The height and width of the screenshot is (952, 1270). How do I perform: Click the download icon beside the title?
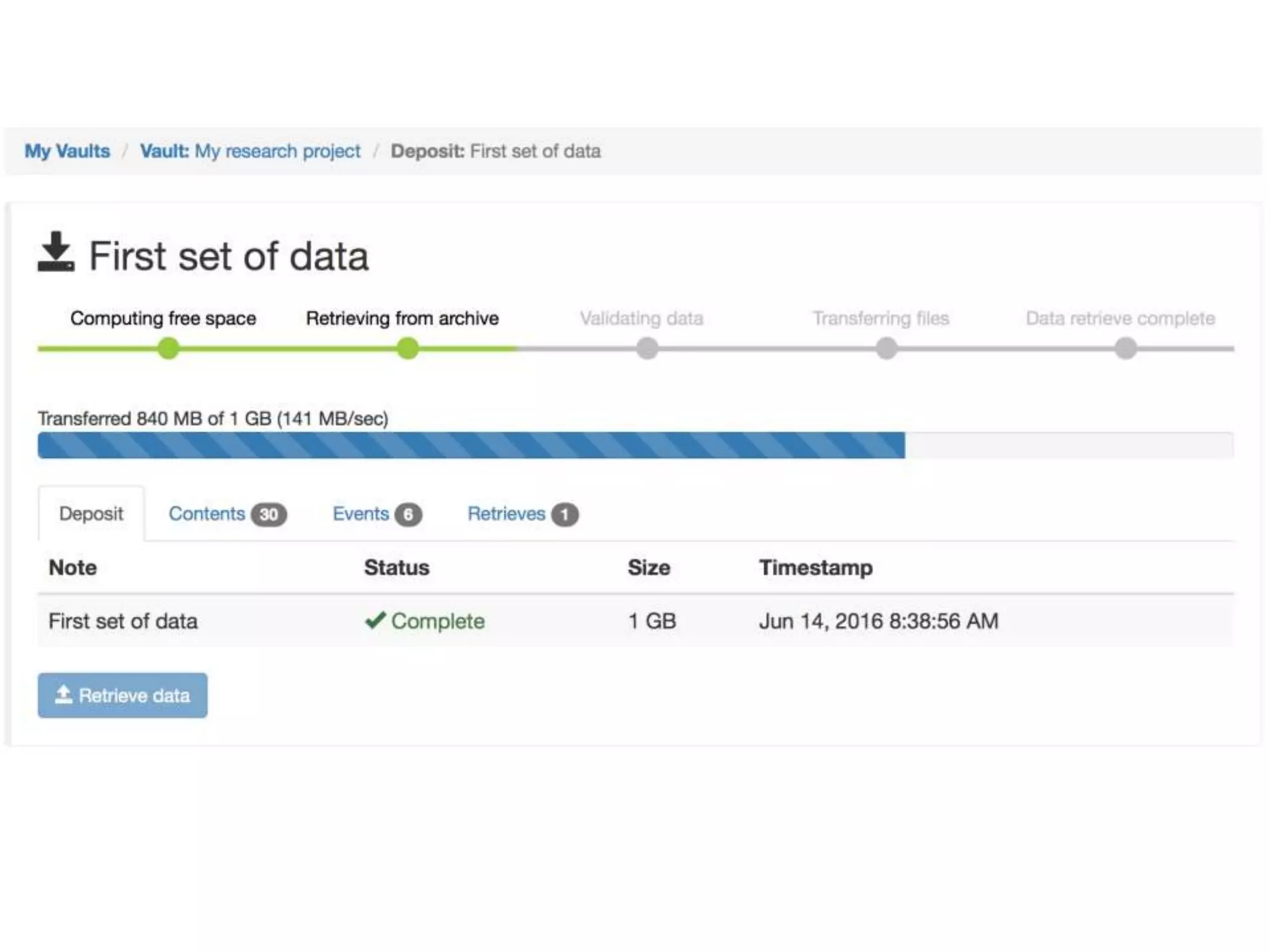pos(56,252)
